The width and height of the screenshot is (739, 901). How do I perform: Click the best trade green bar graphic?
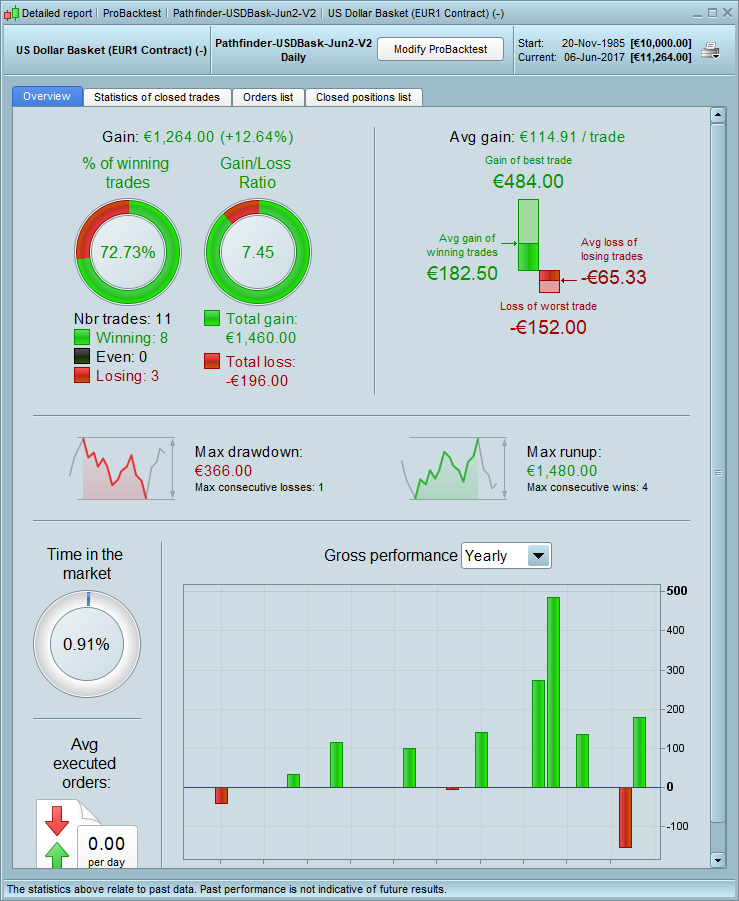pyautogui.click(x=529, y=234)
